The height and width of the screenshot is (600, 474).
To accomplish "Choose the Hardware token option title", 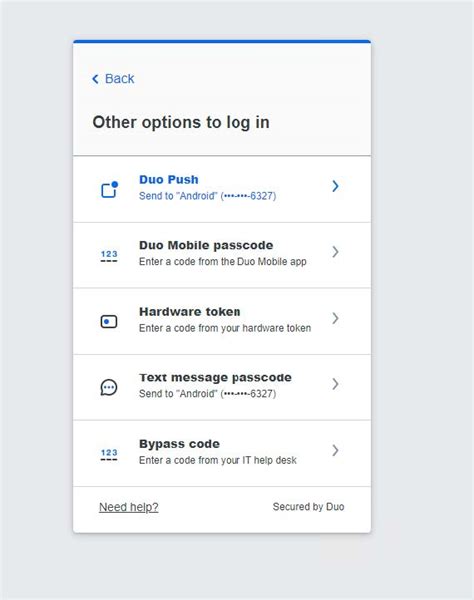I will click(190, 311).
